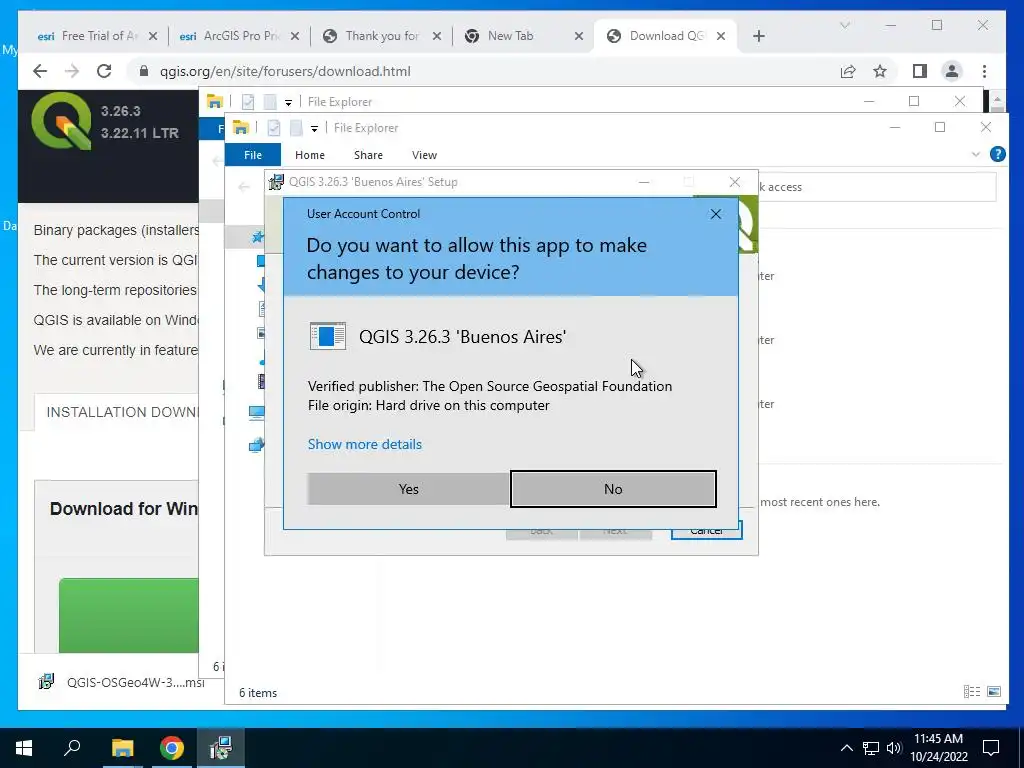Switch to large icons view in File Explorer
Image resolution: width=1024 pixels, height=768 pixels.
point(994,692)
